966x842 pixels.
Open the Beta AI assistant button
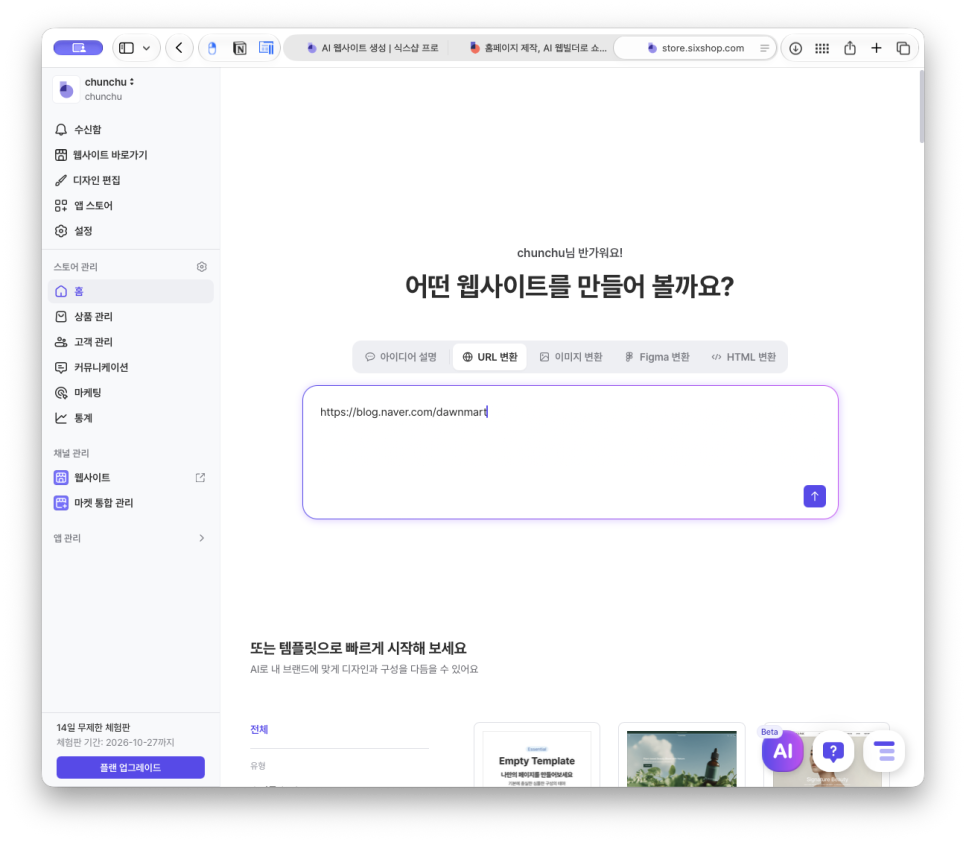pos(782,751)
